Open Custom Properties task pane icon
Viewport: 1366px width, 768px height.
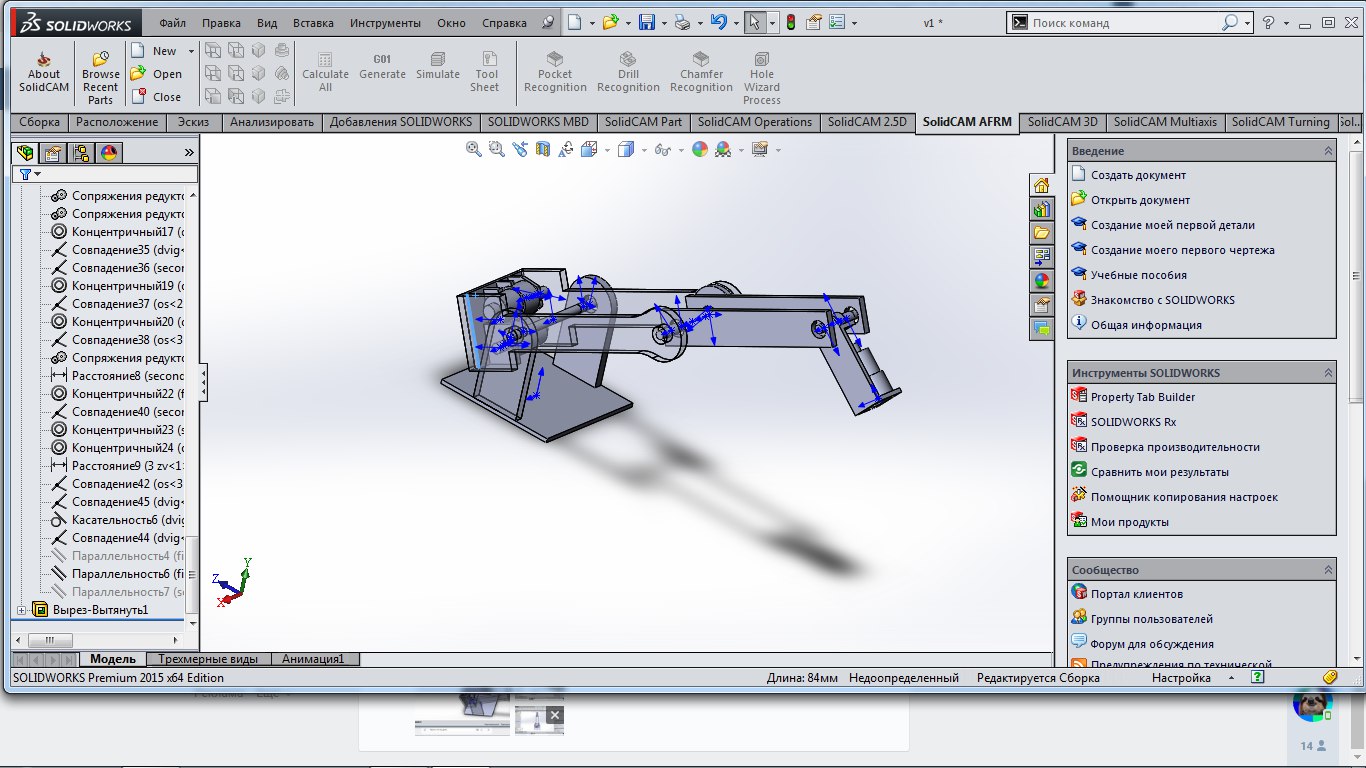click(x=1041, y=305)
